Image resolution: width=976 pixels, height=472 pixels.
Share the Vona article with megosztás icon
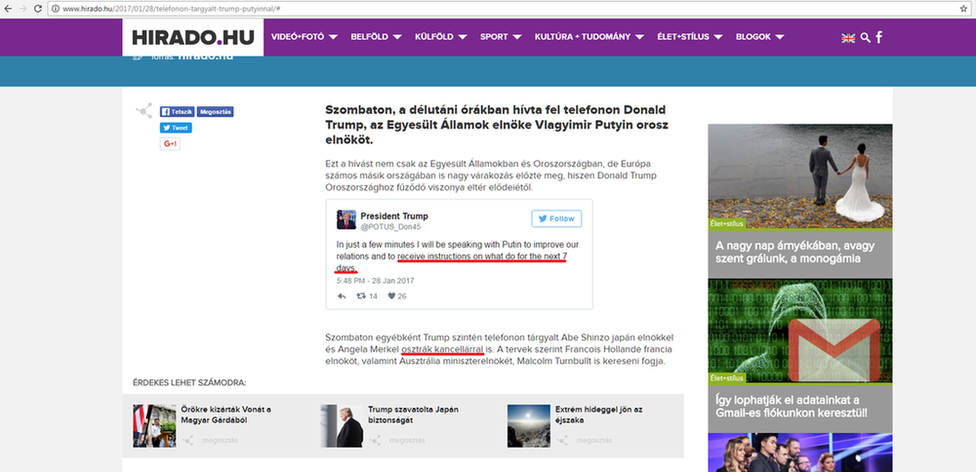[210, 440]
